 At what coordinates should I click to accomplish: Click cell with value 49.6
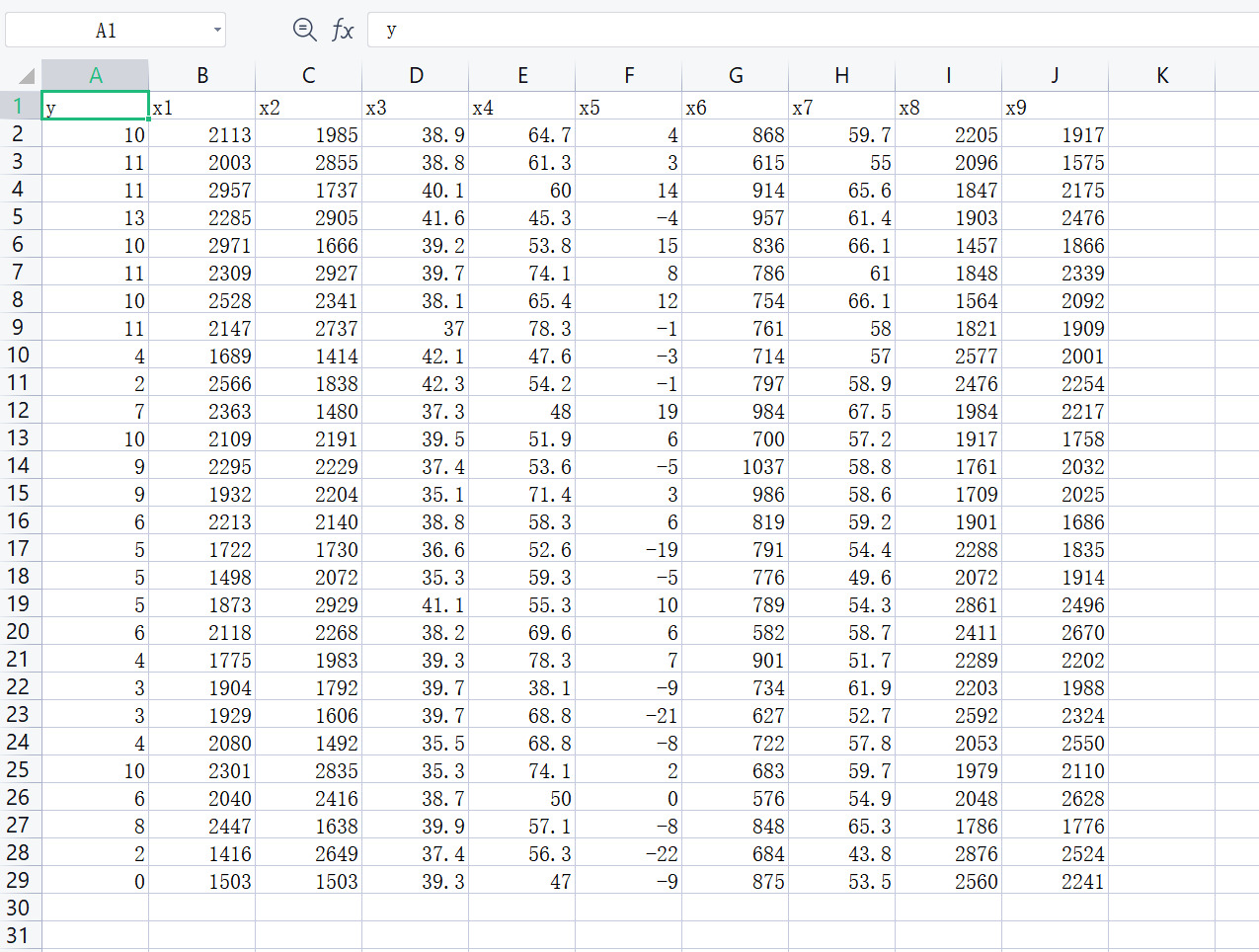pyautogui.click(x=842, y=576)
